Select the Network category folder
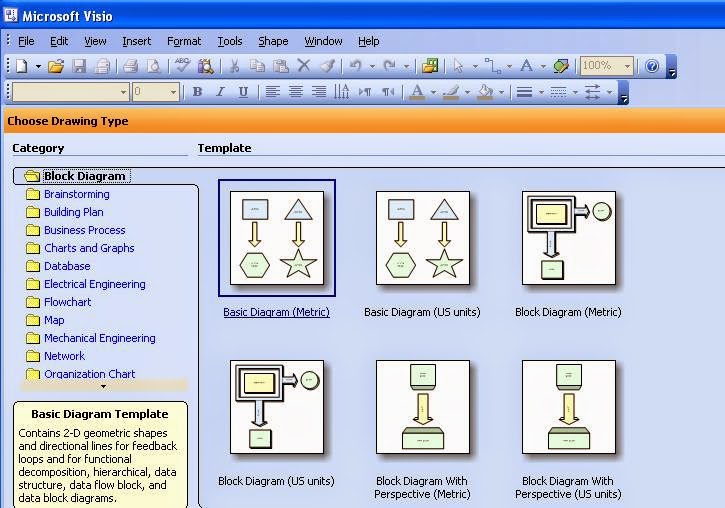The image size is (725, 508). (33, 356)
